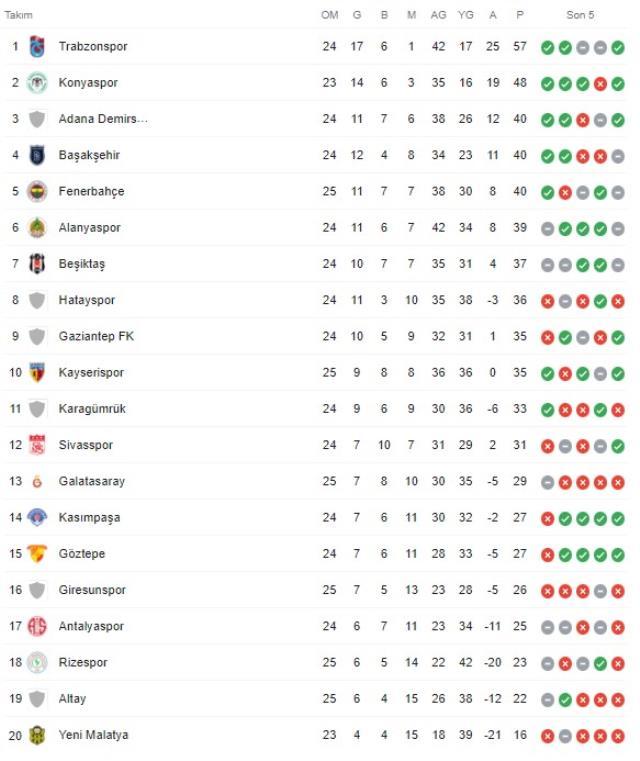Click Trabzonspor's most recent green win indicator
640x761 pixels.
tap(618, 47)
